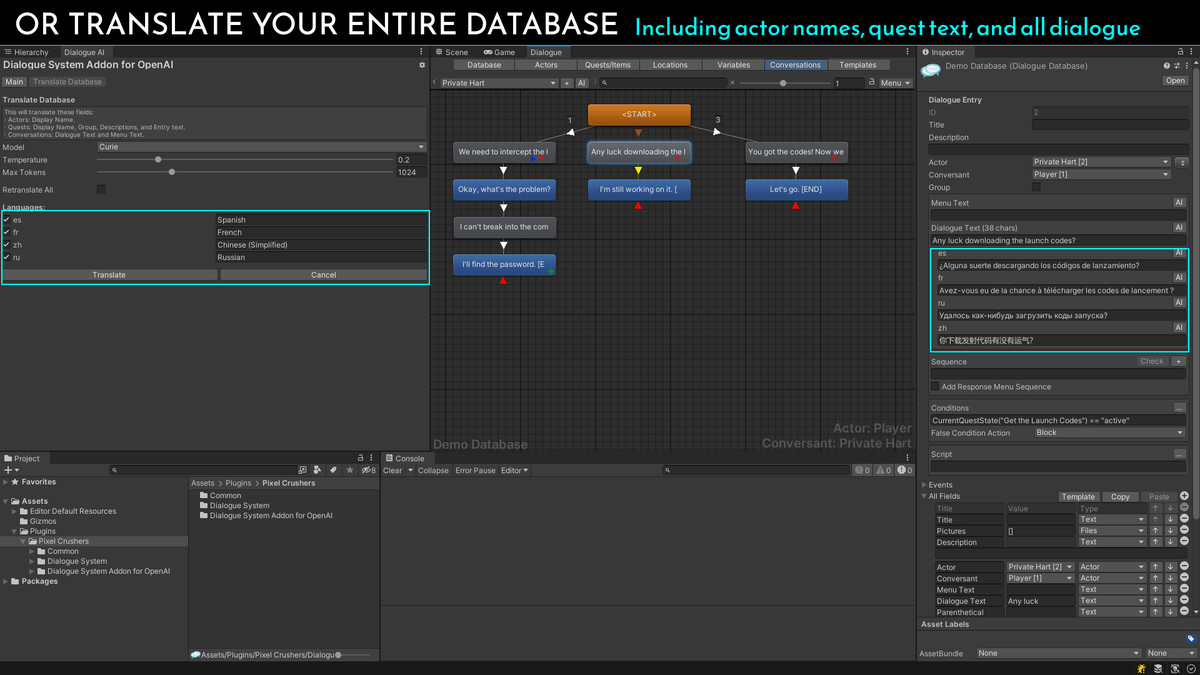Toggle the Retranslate All checkbox
Image resolution: width=1200 pixels, height=675 pixels.
pyautogui.click(x=101, y=189)
